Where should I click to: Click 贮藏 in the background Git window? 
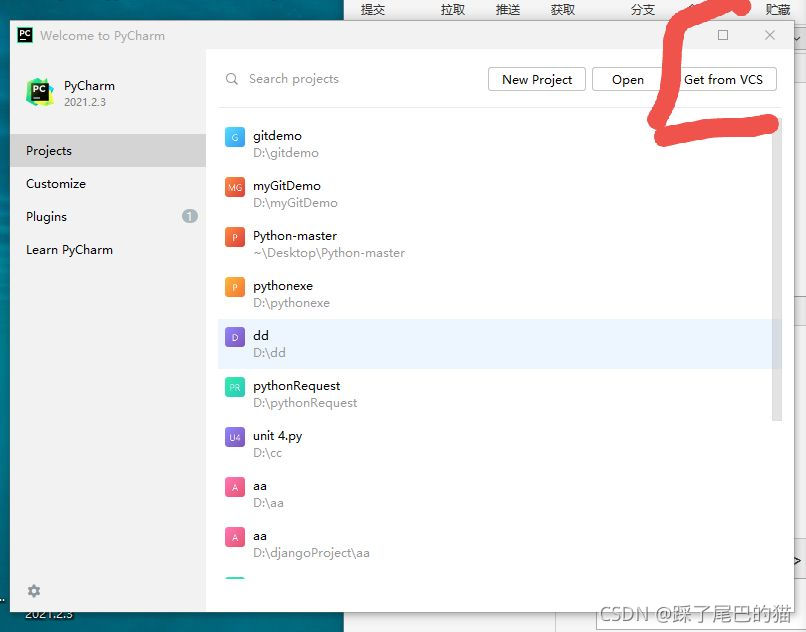[778, 9]
